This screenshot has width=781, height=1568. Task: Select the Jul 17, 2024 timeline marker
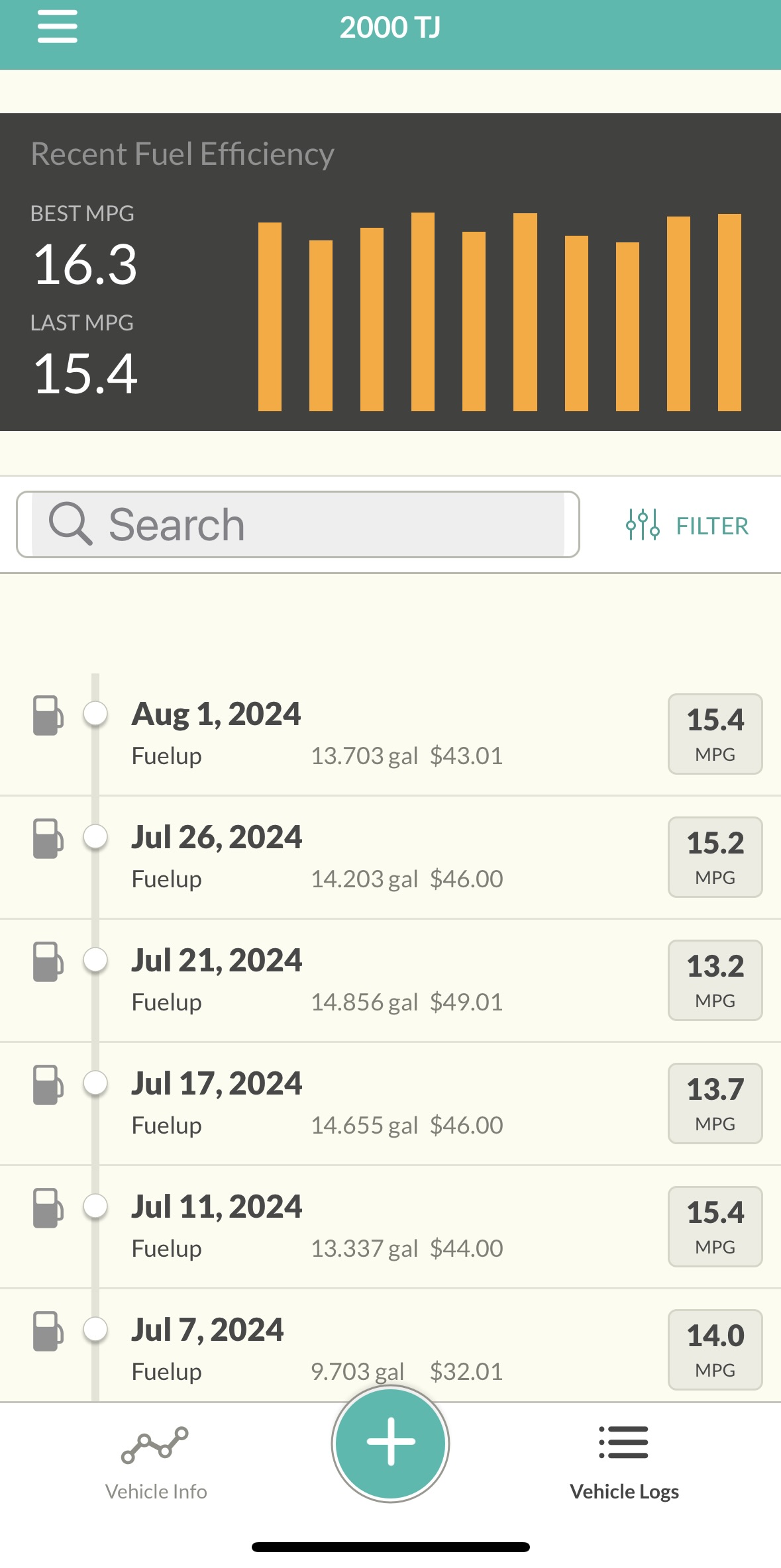96,1083
